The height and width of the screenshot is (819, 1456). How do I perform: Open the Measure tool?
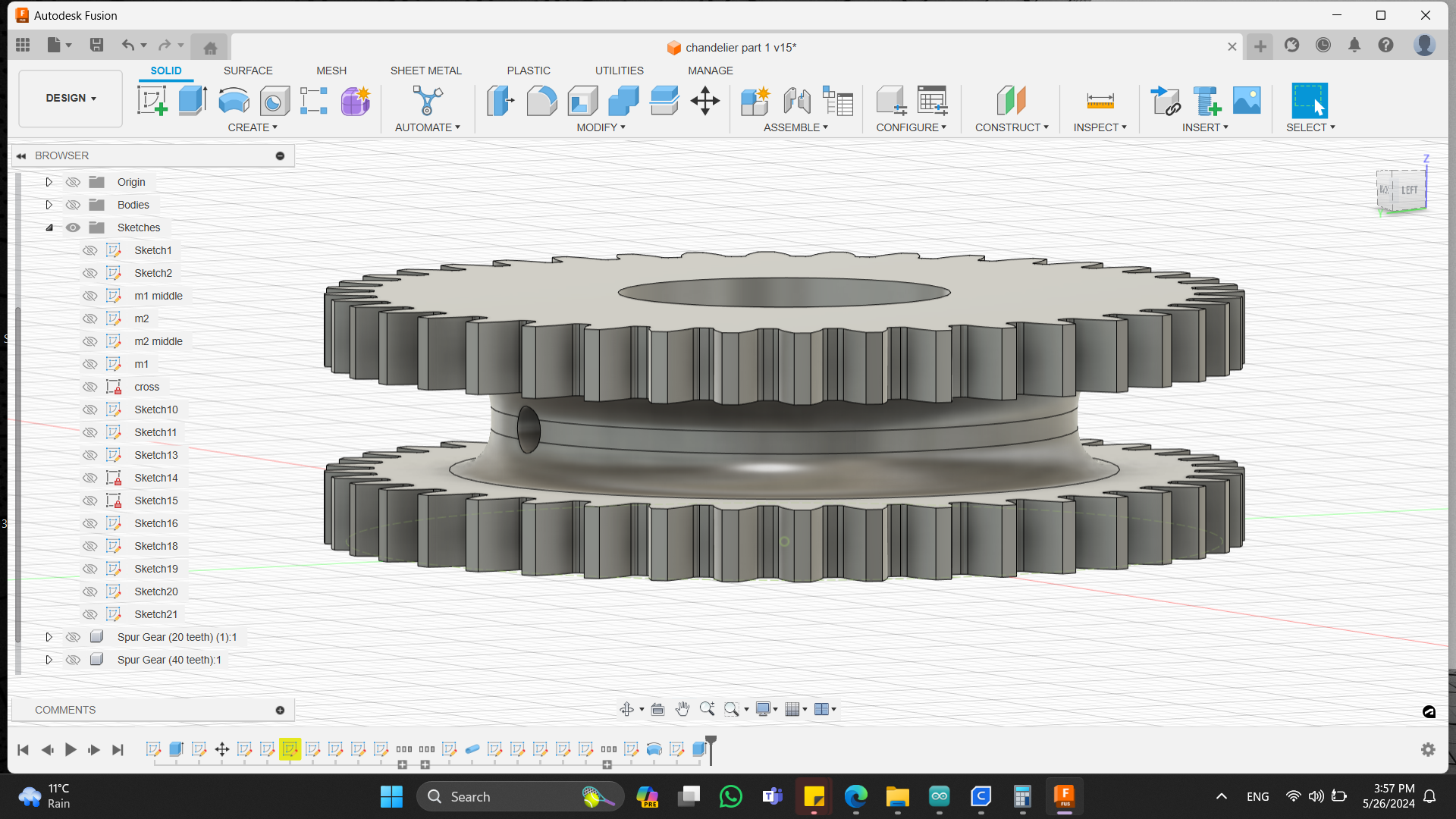tap(1100, 100)
